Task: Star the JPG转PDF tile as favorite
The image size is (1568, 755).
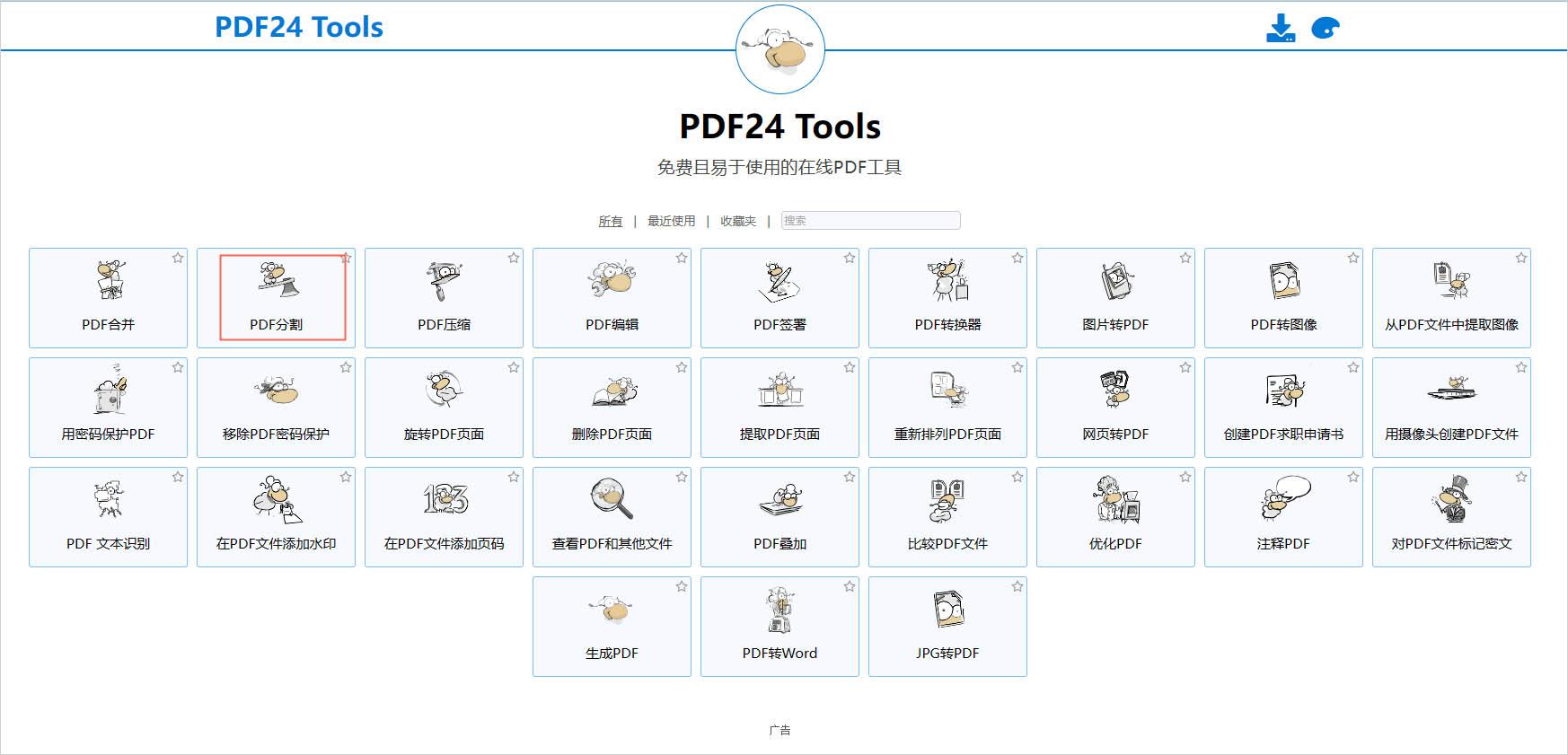Action: tap(1017, 586)
